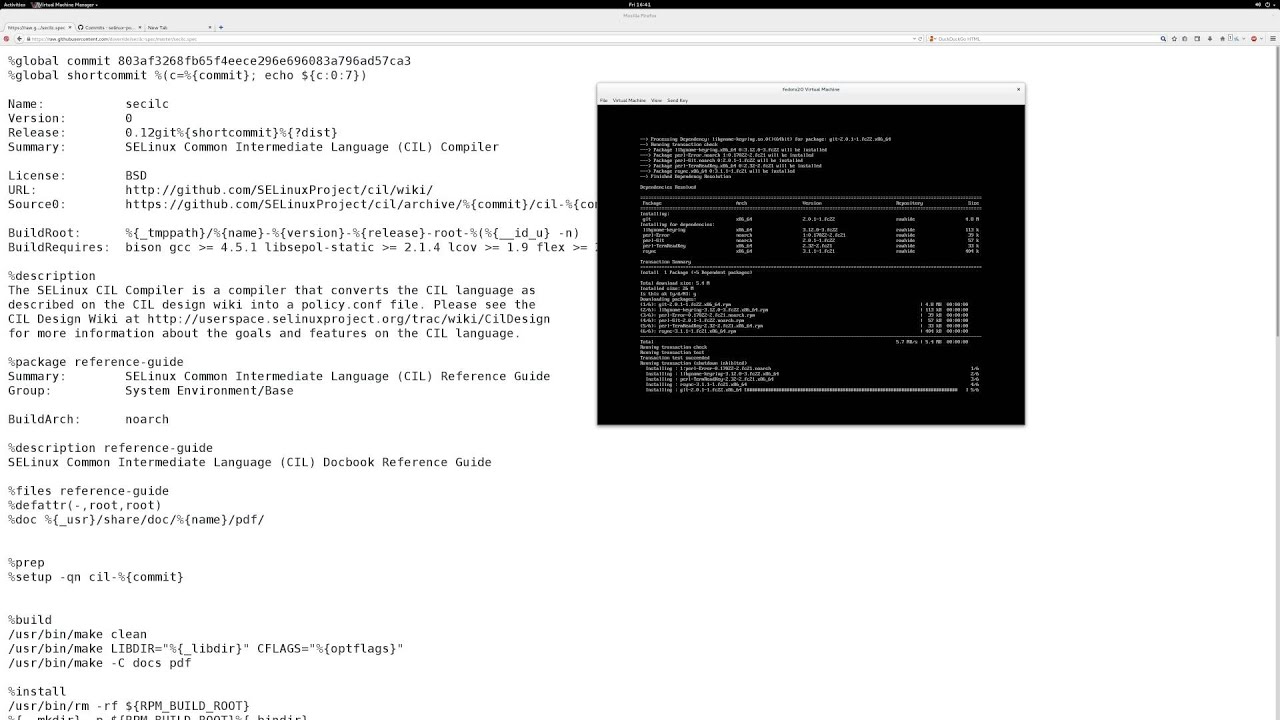Click the '%files reference-guide' line

click(x=88, y=491)
